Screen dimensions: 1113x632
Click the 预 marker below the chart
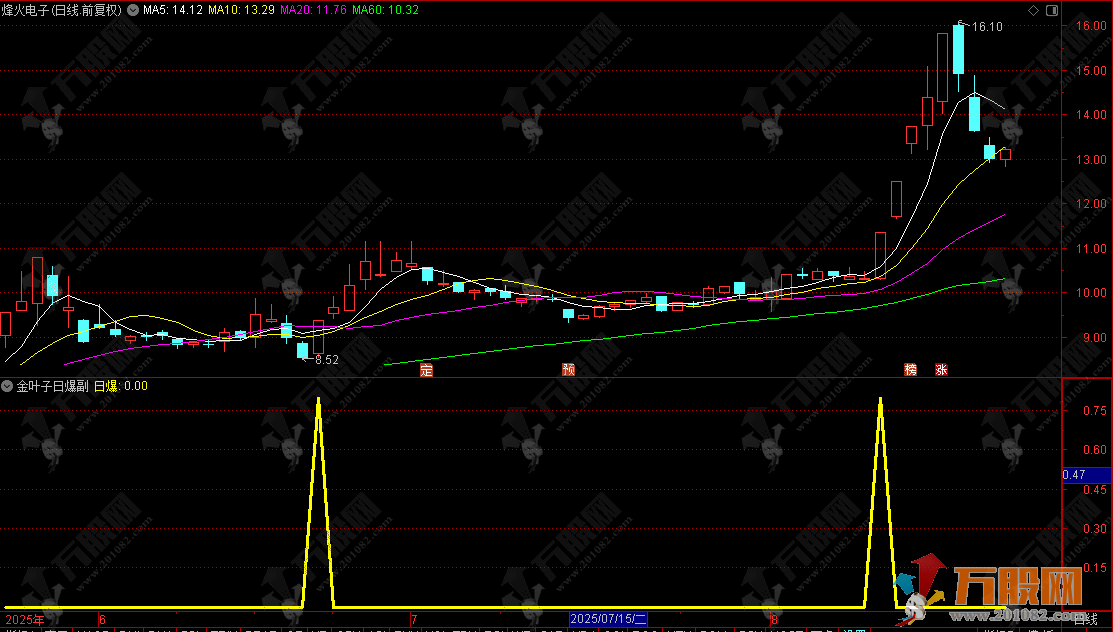[x=568, y=369]
